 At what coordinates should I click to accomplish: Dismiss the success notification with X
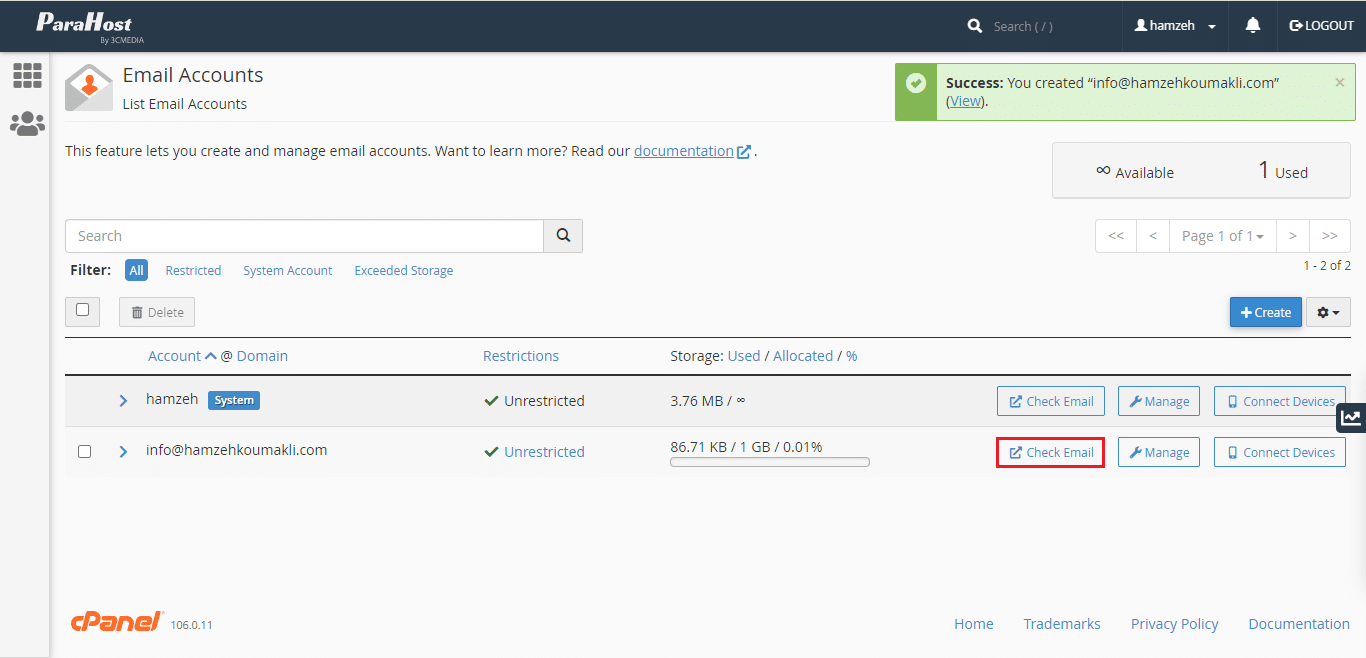(x=1339, y=83)
